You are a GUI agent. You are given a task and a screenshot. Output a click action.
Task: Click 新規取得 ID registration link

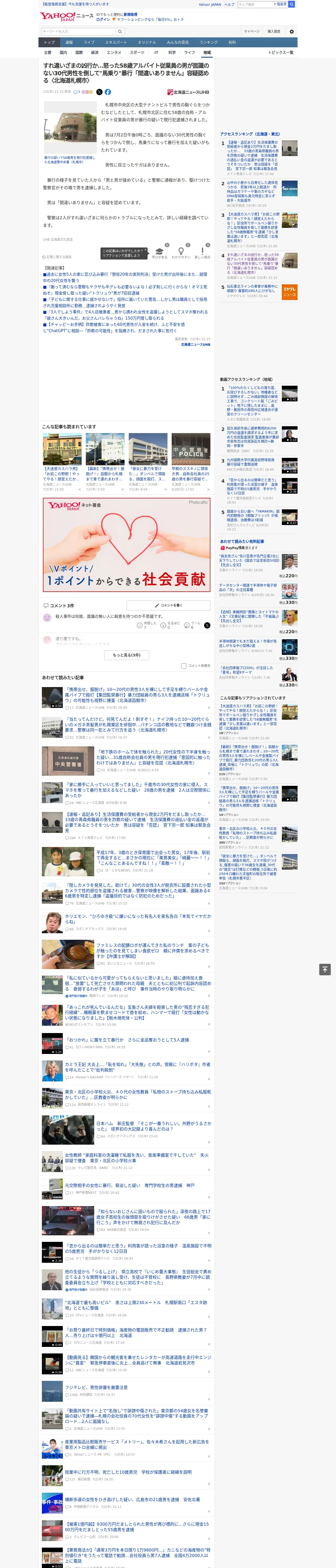pos(131,14)
